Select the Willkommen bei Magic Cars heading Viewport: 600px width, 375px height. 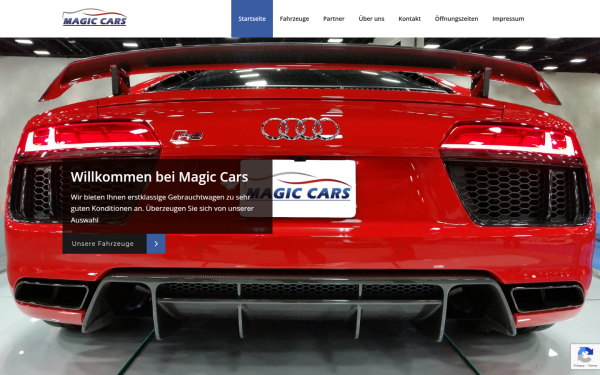159,177
